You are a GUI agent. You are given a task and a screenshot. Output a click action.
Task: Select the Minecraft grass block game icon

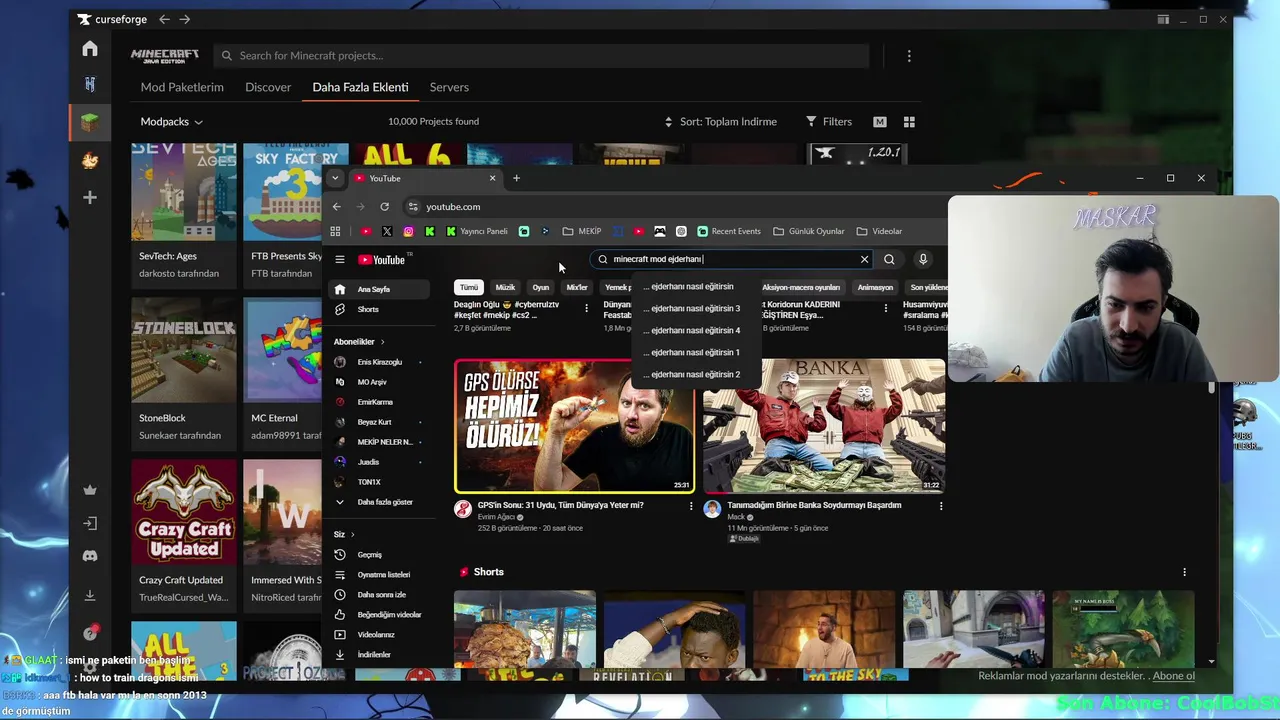click(x=90, y=122)
